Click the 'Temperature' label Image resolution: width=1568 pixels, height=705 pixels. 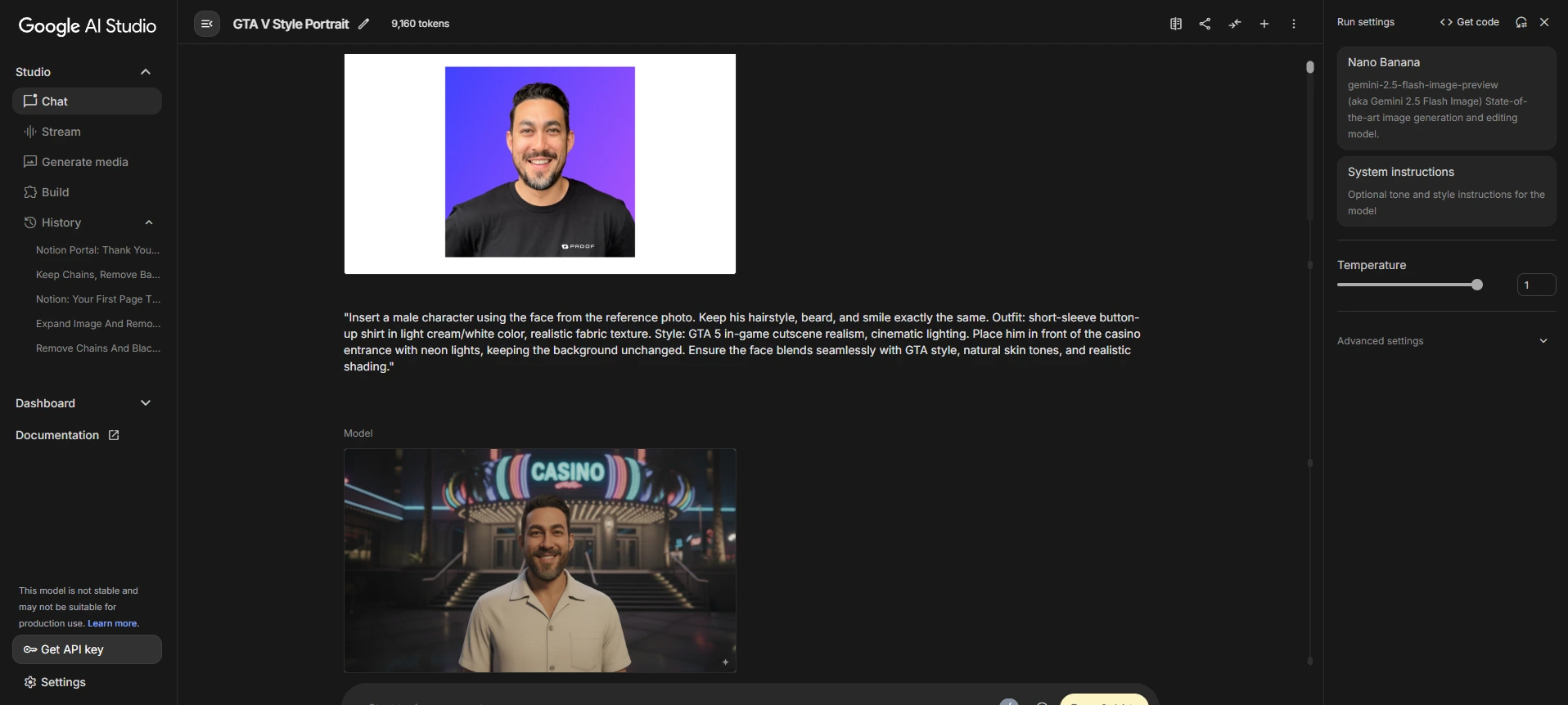pos(1372,265)
